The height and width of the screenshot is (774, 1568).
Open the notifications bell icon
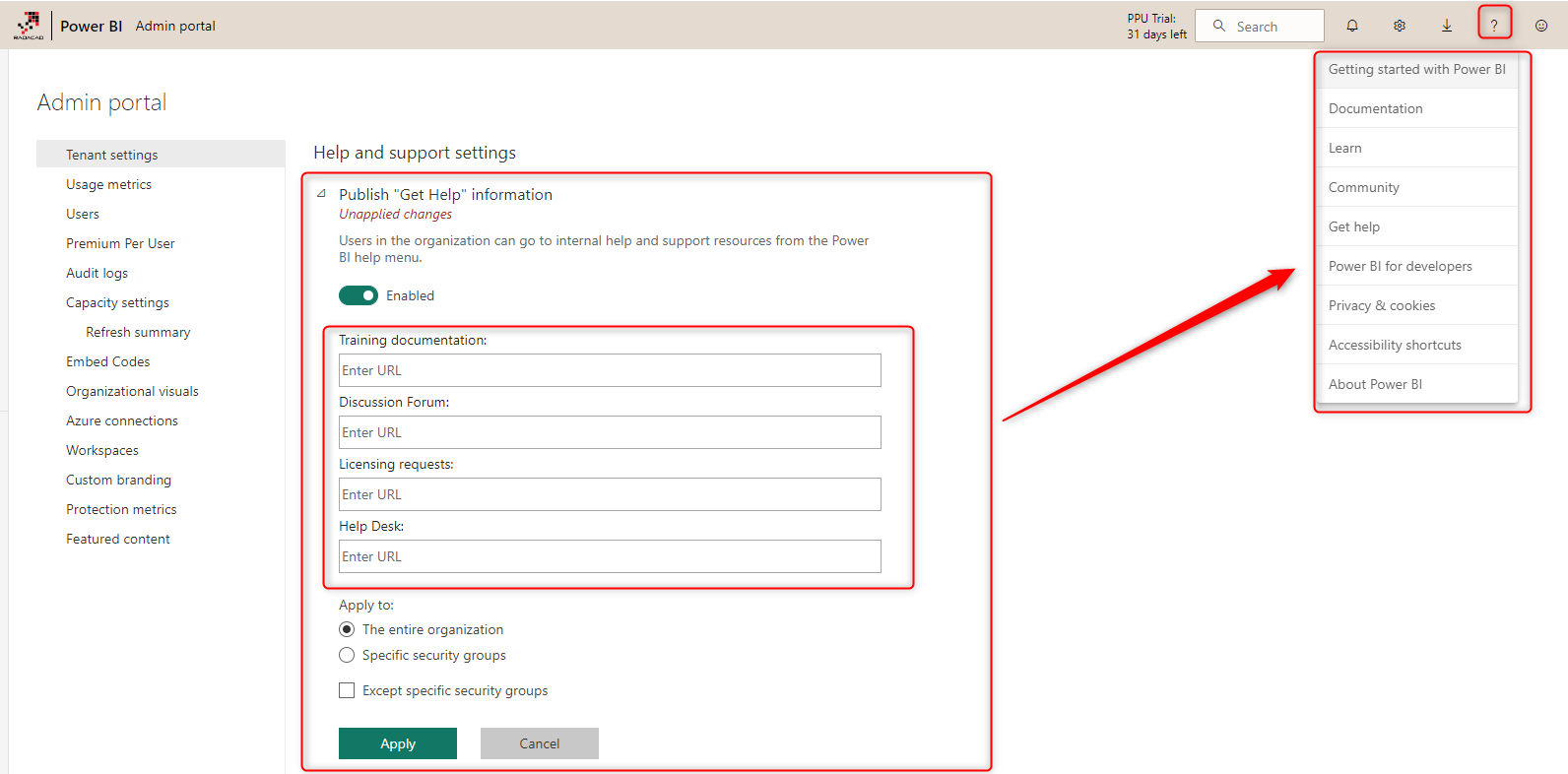click(1352, 26)
